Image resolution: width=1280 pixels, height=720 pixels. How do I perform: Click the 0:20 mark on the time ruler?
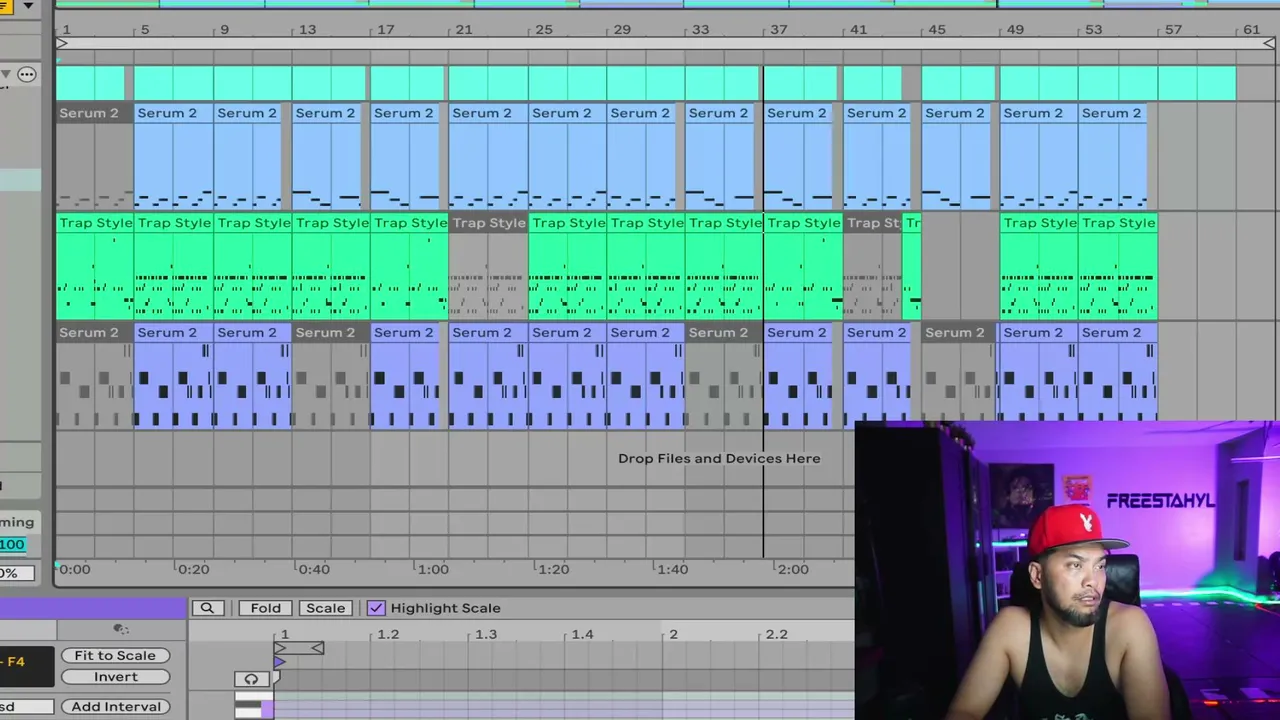pyautogui.click(x=193, y=569)
